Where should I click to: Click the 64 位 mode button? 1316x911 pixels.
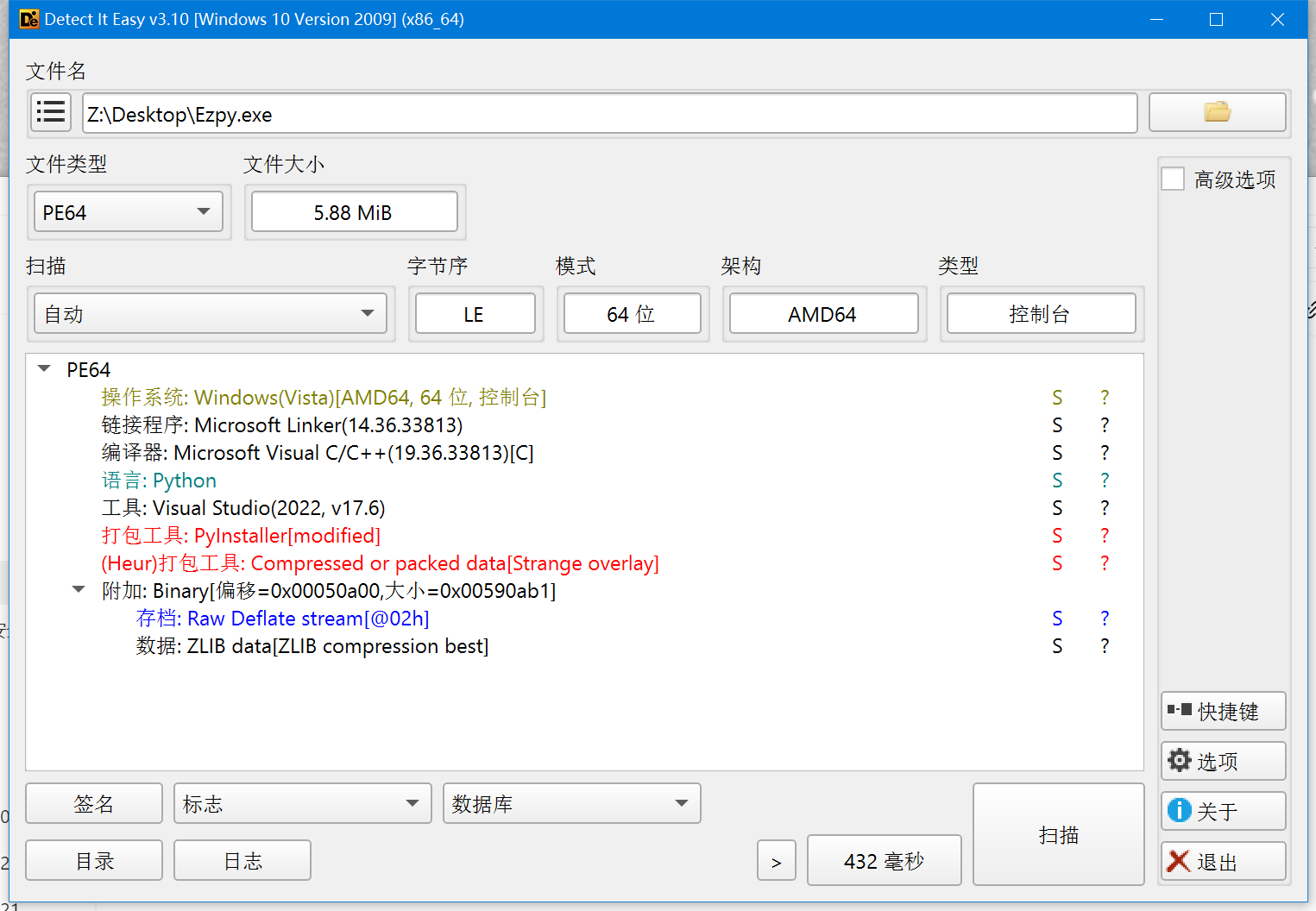click(632, 314)
